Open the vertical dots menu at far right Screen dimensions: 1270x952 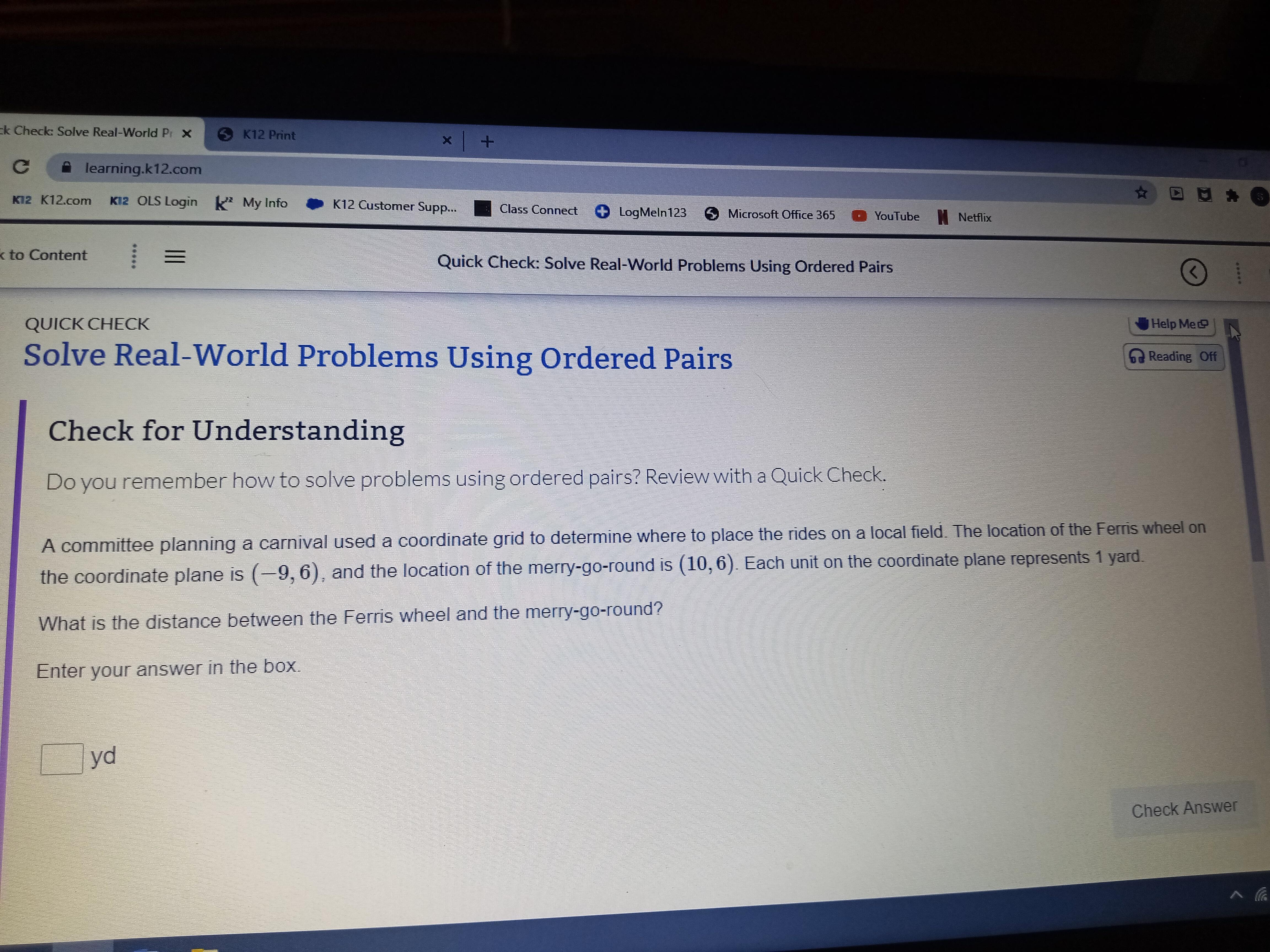tap(1238, 273)
